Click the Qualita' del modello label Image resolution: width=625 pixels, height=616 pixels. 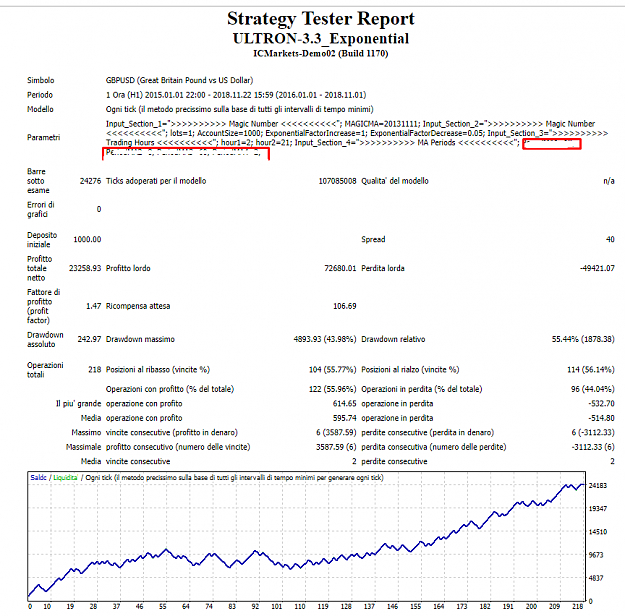point(395,181)
